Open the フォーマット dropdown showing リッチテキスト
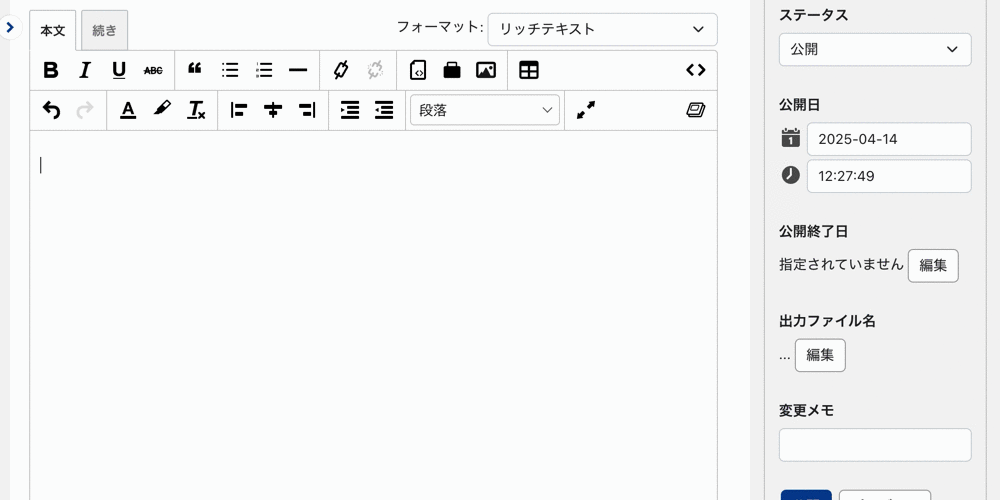The image size is (1000, 500). pos(602,29)
